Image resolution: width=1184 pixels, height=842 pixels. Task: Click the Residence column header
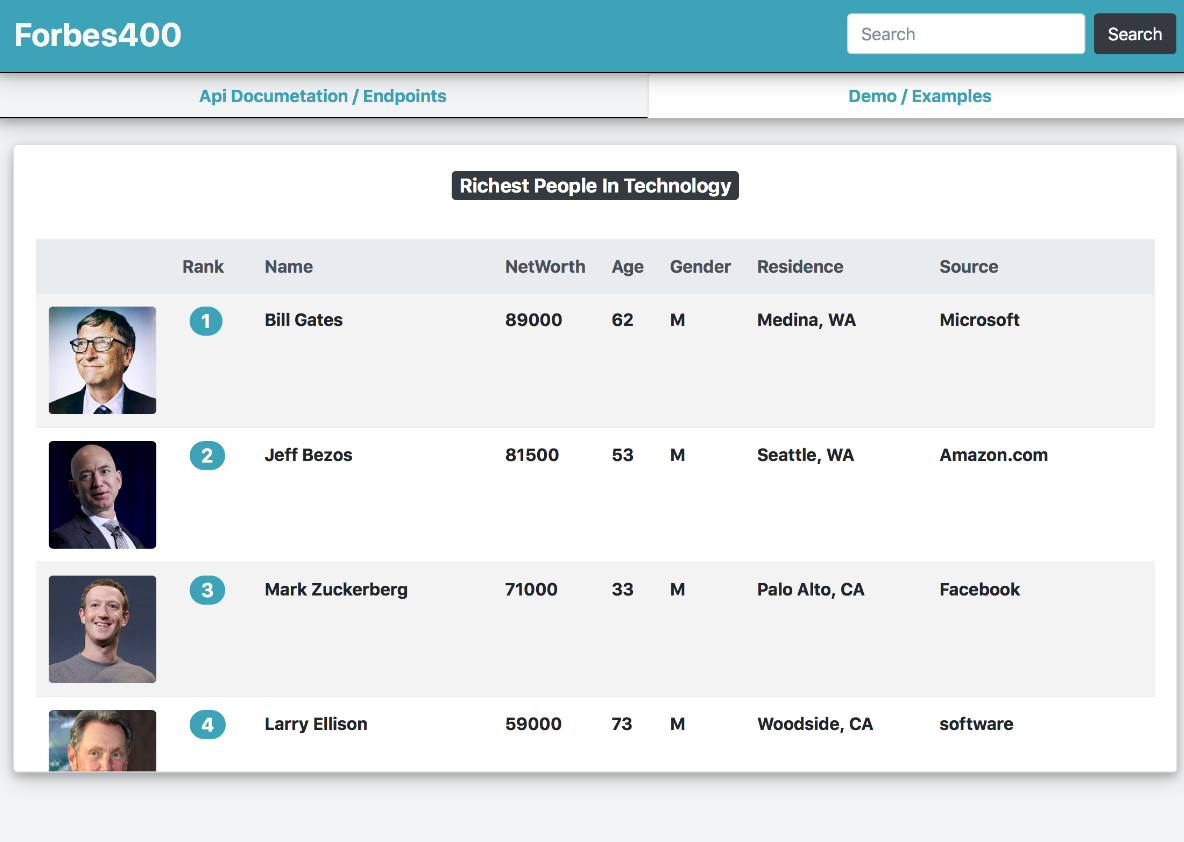point(800,267)
